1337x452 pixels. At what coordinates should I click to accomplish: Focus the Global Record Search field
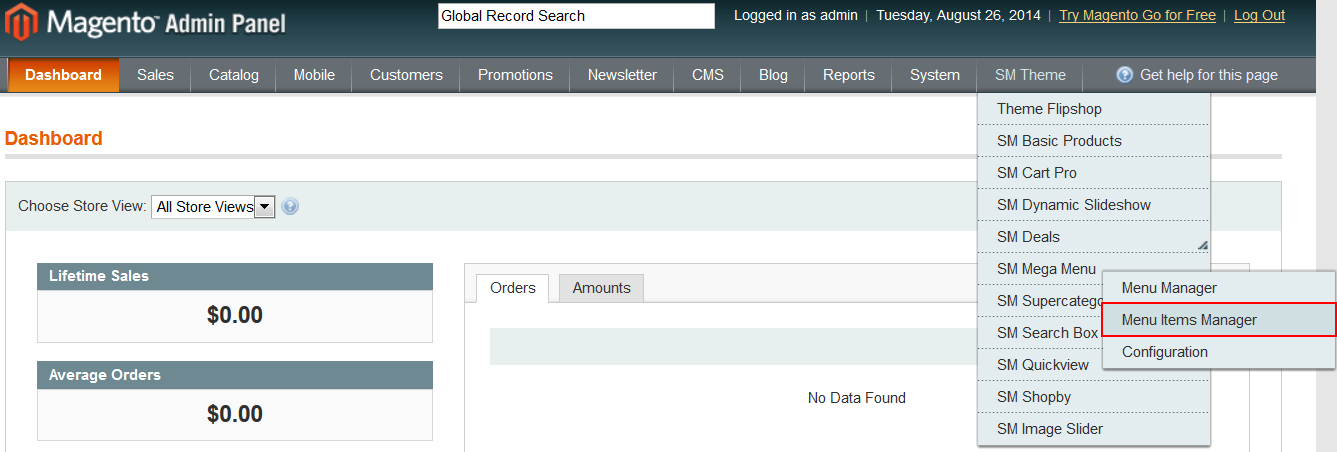click(576, 16)
